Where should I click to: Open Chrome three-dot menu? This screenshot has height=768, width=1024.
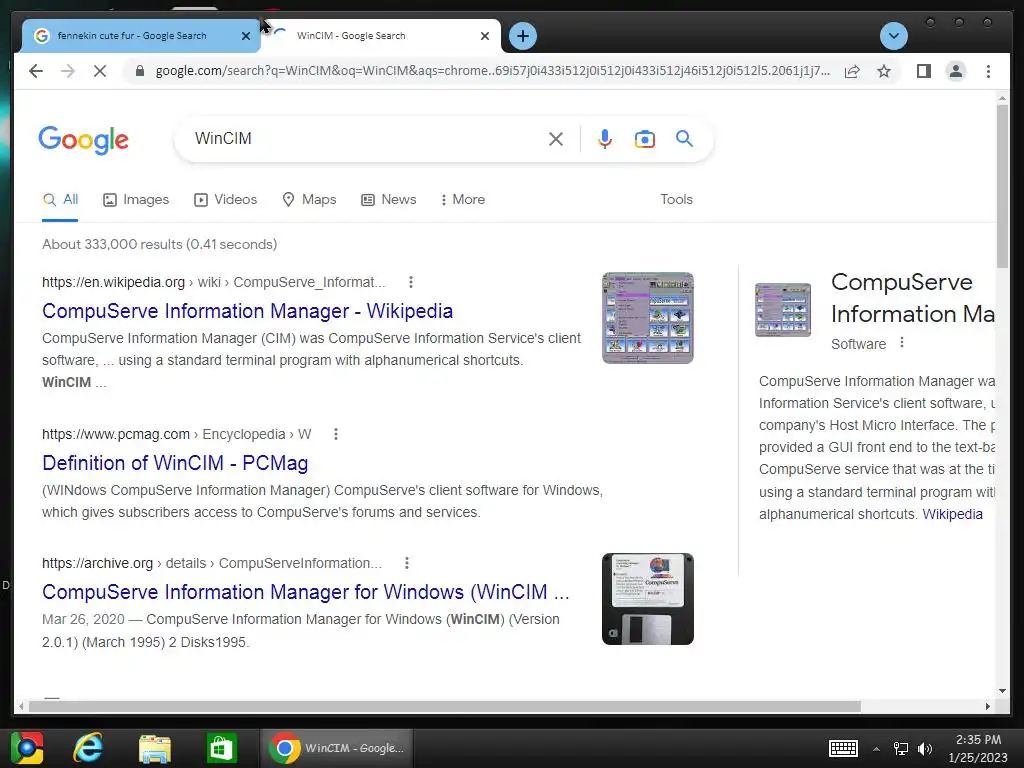988,71
